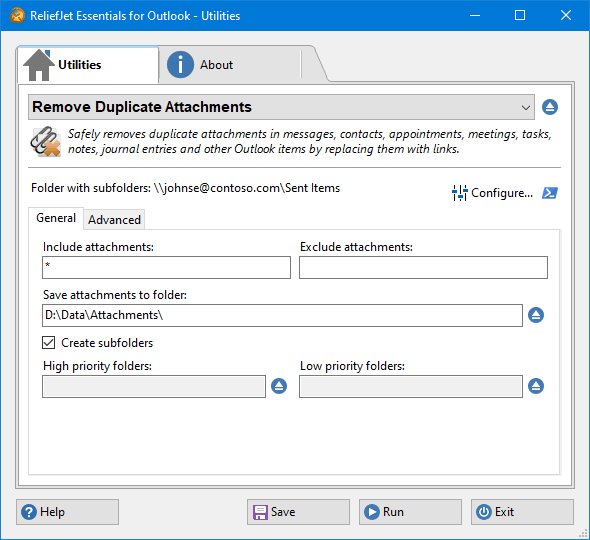Screen dimensions: 590x540
Task: Toggle the Create subfolders checkbox
Action: tap(49, 343)
